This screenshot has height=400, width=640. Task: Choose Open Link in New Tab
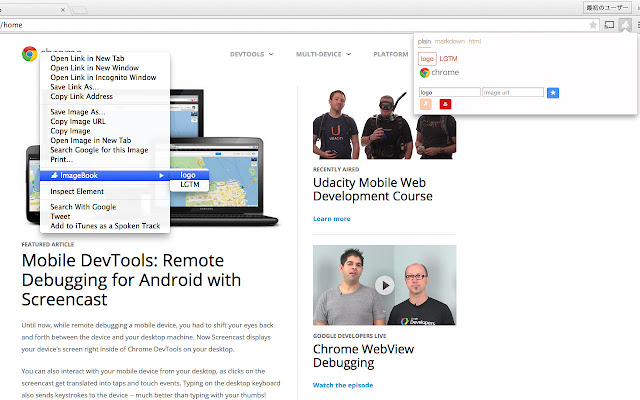[x=105, y=58]
